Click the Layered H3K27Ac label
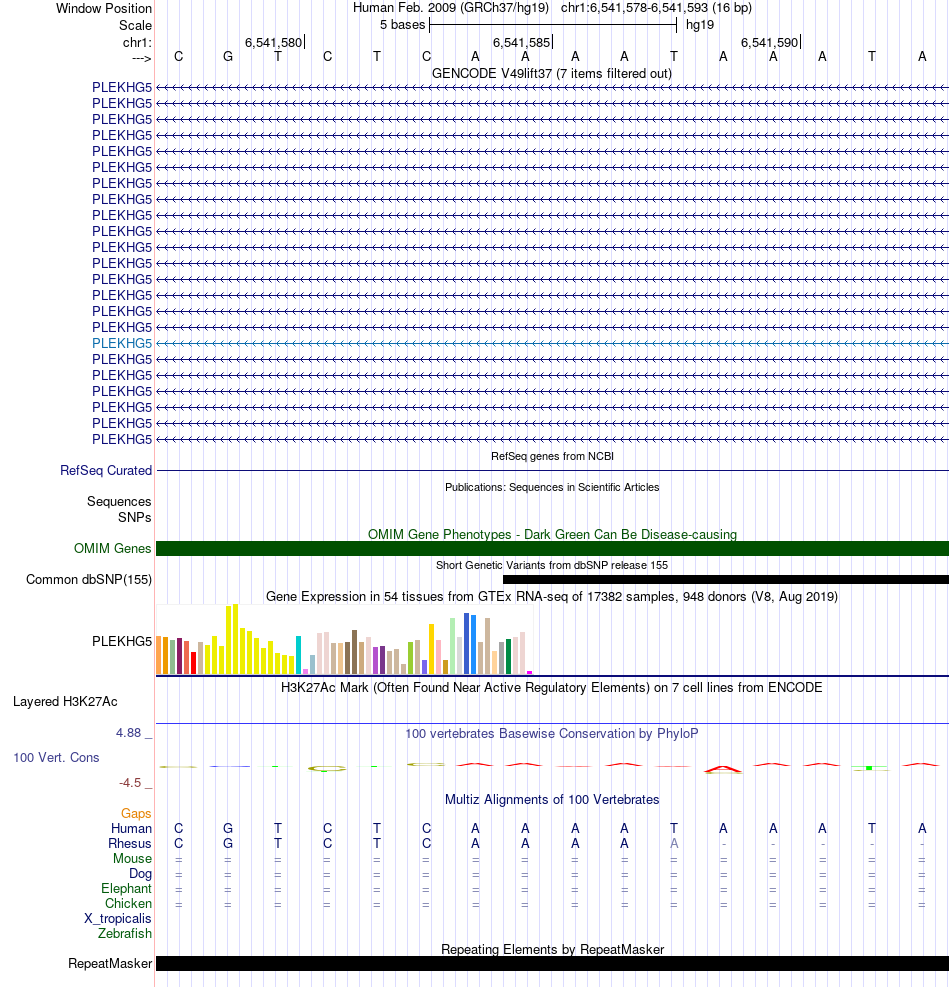The width and height of the screenshot is (950, 987). [65, 702]
